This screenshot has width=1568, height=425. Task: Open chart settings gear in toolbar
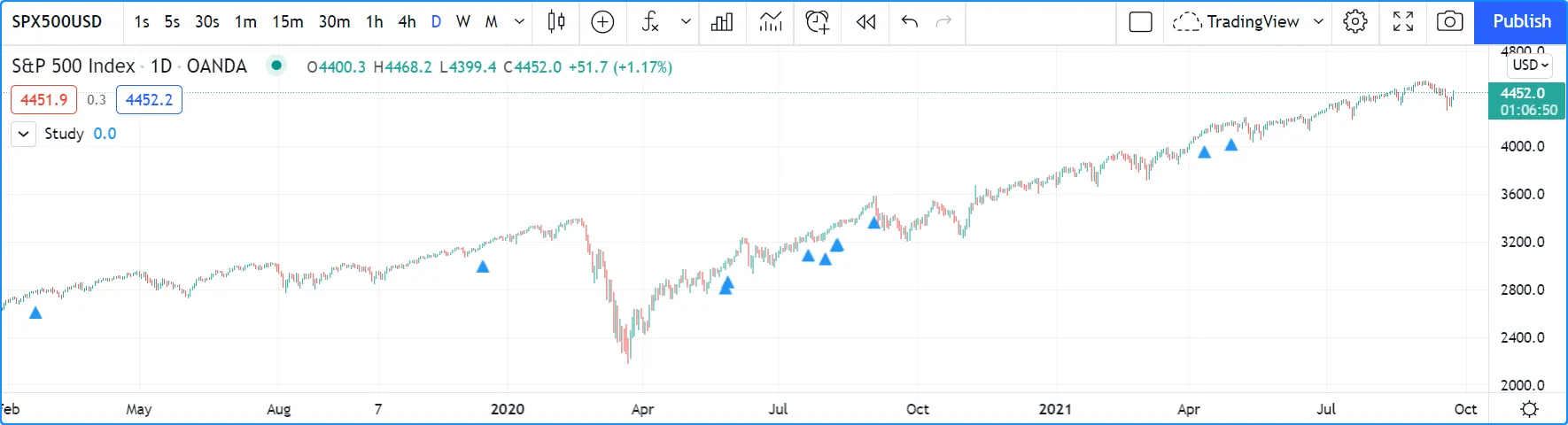[x=1355, y=22]
